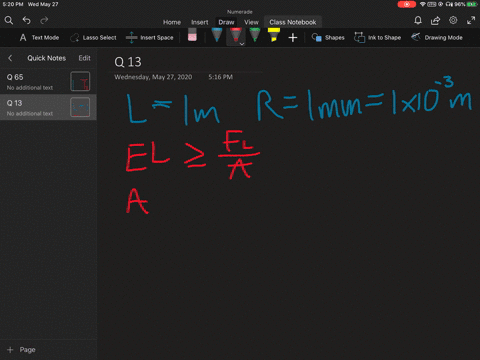Select the eraser tool
Viewport: 480px width, 360px height.
tap(192, 35)
